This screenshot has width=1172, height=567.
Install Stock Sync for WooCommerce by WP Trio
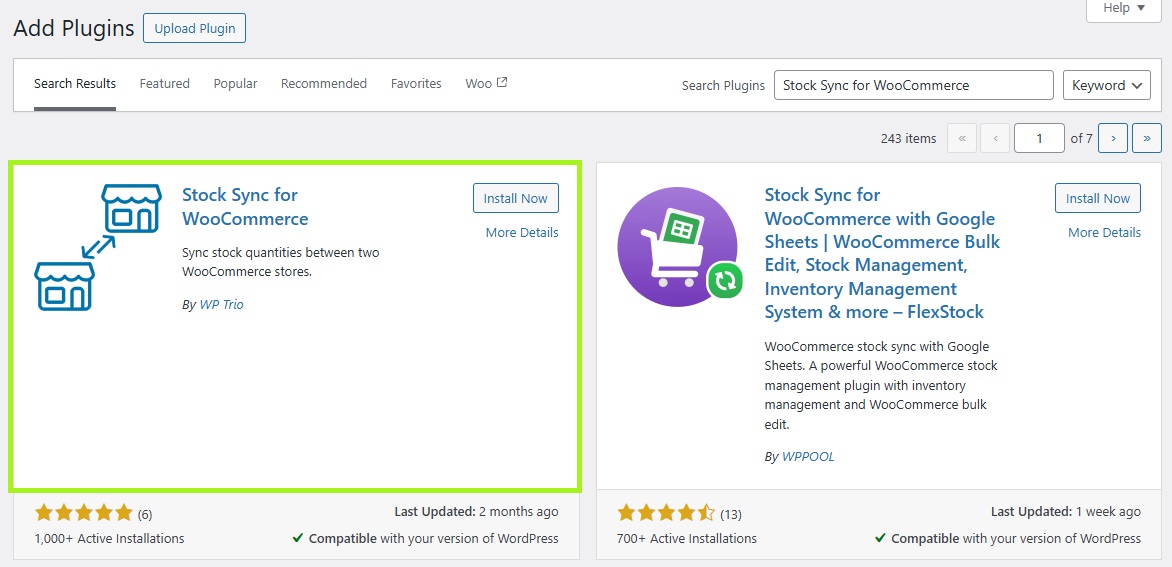(516, 198)
